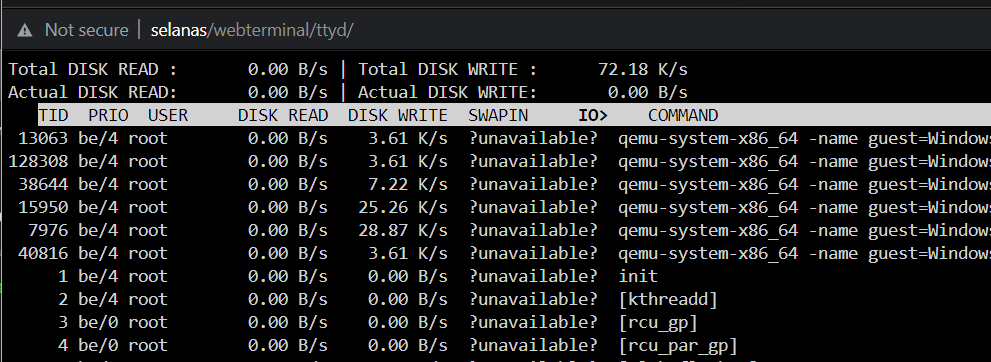Click the 'Not secure' label in address bar
Image resolution: width=991 pixels, height=362 pixels.
(x=87, y=30)
